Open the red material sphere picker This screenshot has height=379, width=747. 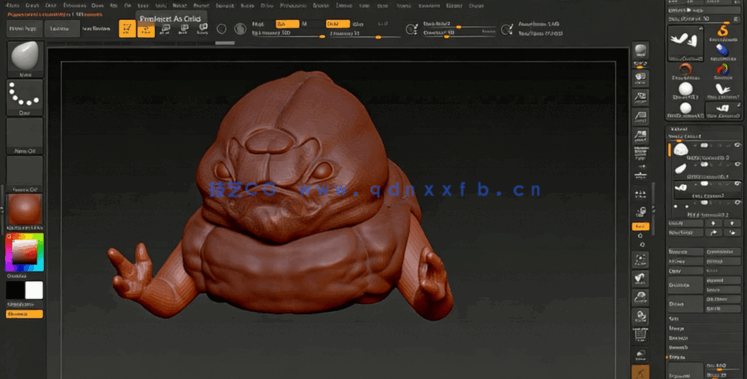click(x=25, y=210)
